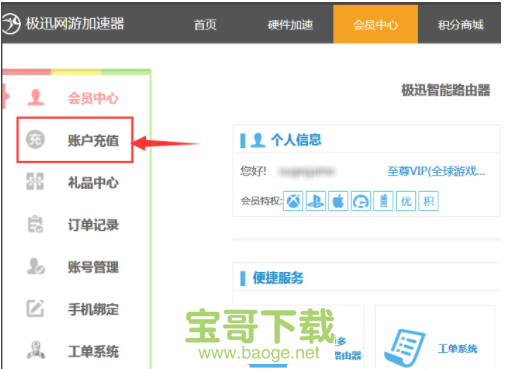The height and width of the screenshot is (369, 521).
Task: Open 手机绑定 sidebar entry
Action: click(x=93, y=309)
